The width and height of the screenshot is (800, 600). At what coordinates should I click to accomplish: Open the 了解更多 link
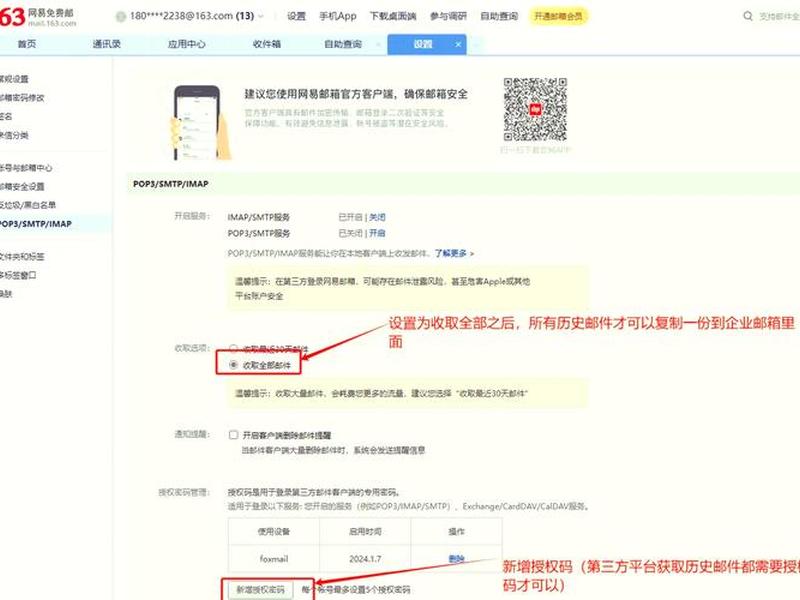point(451,253)
